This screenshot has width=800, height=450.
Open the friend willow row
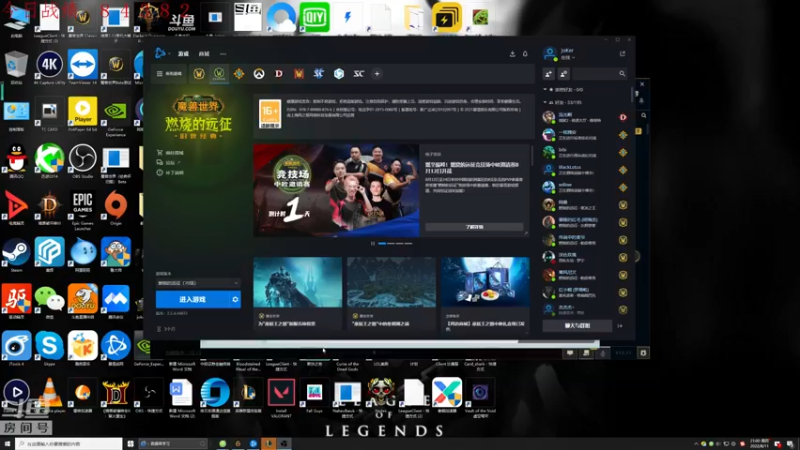point(585,187)
